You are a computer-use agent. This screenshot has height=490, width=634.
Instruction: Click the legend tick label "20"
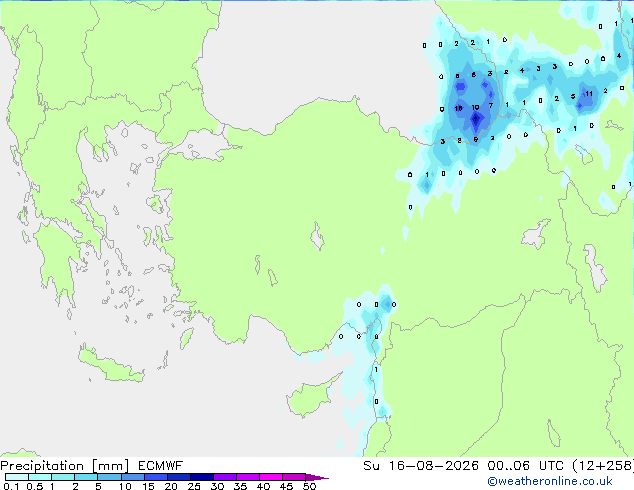171,486
